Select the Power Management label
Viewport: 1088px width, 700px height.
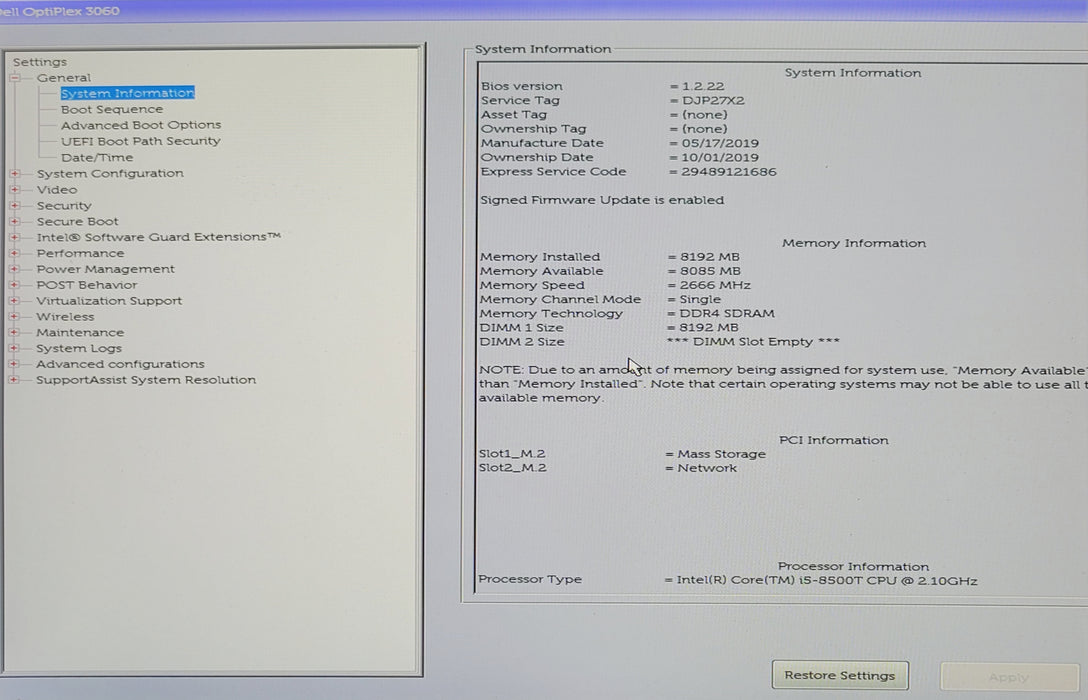pos(105,269)
